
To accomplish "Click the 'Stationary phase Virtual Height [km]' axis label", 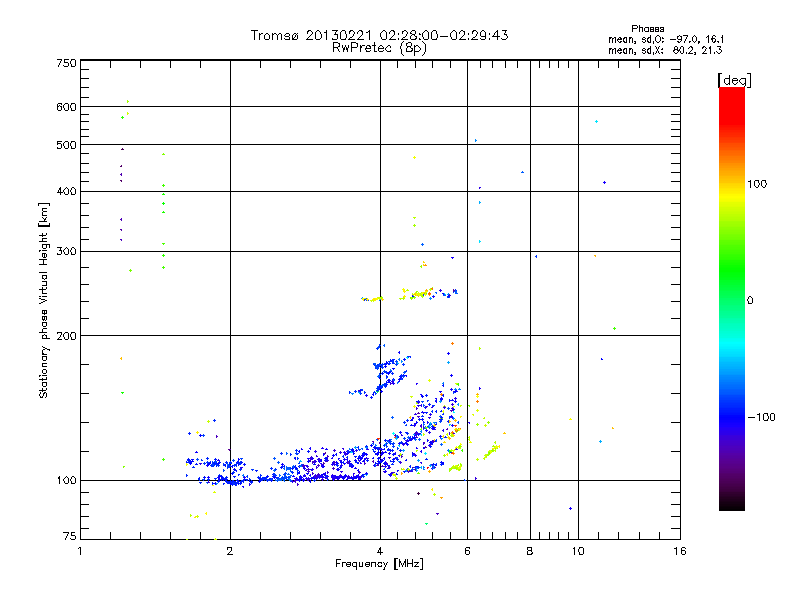I will tap(44, 300).
